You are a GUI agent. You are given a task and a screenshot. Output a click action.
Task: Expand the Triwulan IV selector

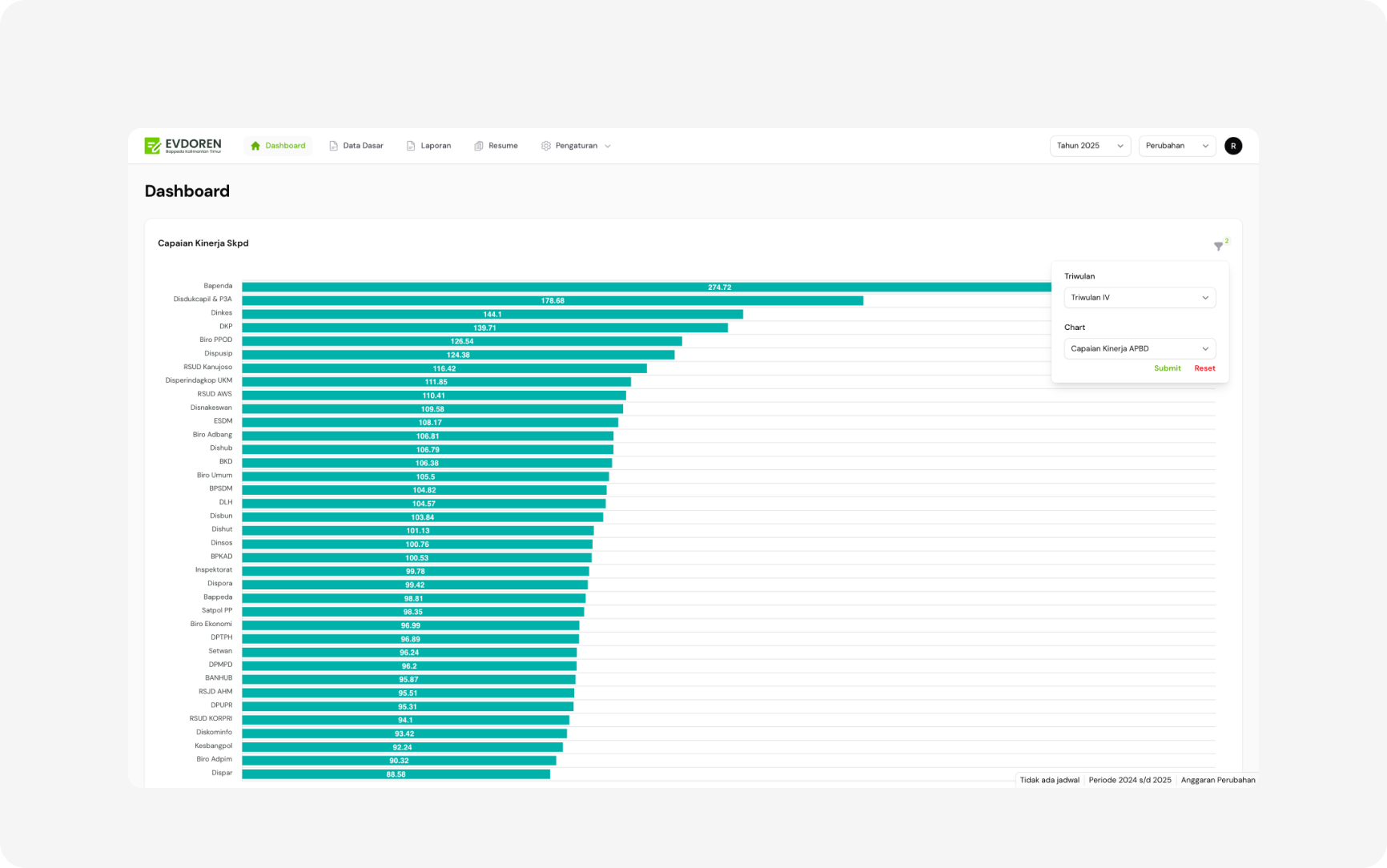point(1139,298)
